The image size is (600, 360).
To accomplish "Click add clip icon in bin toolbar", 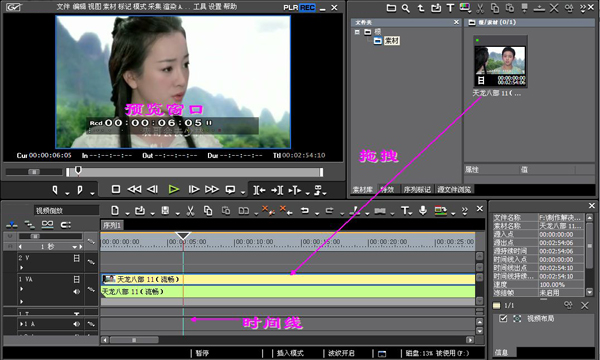I will pos(435,8).
